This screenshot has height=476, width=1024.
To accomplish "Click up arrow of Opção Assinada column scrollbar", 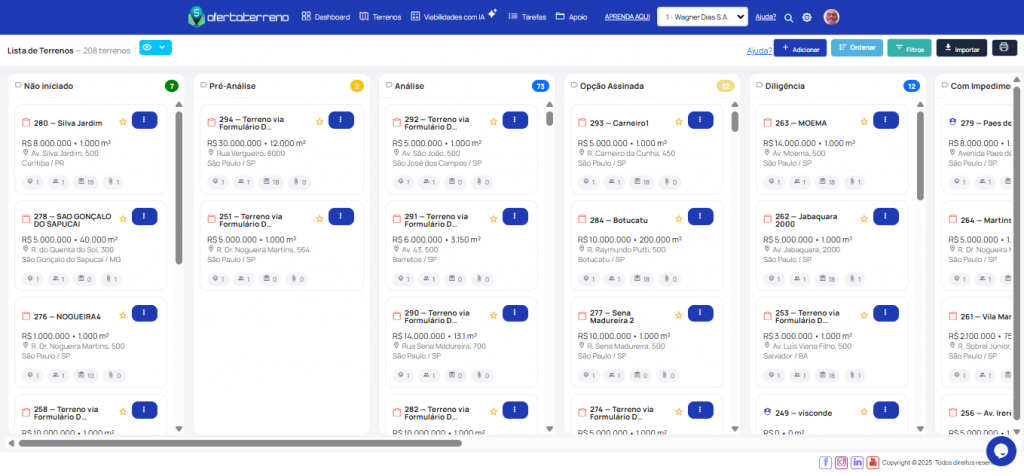I will pyautogui.click(x=735, y=104).
